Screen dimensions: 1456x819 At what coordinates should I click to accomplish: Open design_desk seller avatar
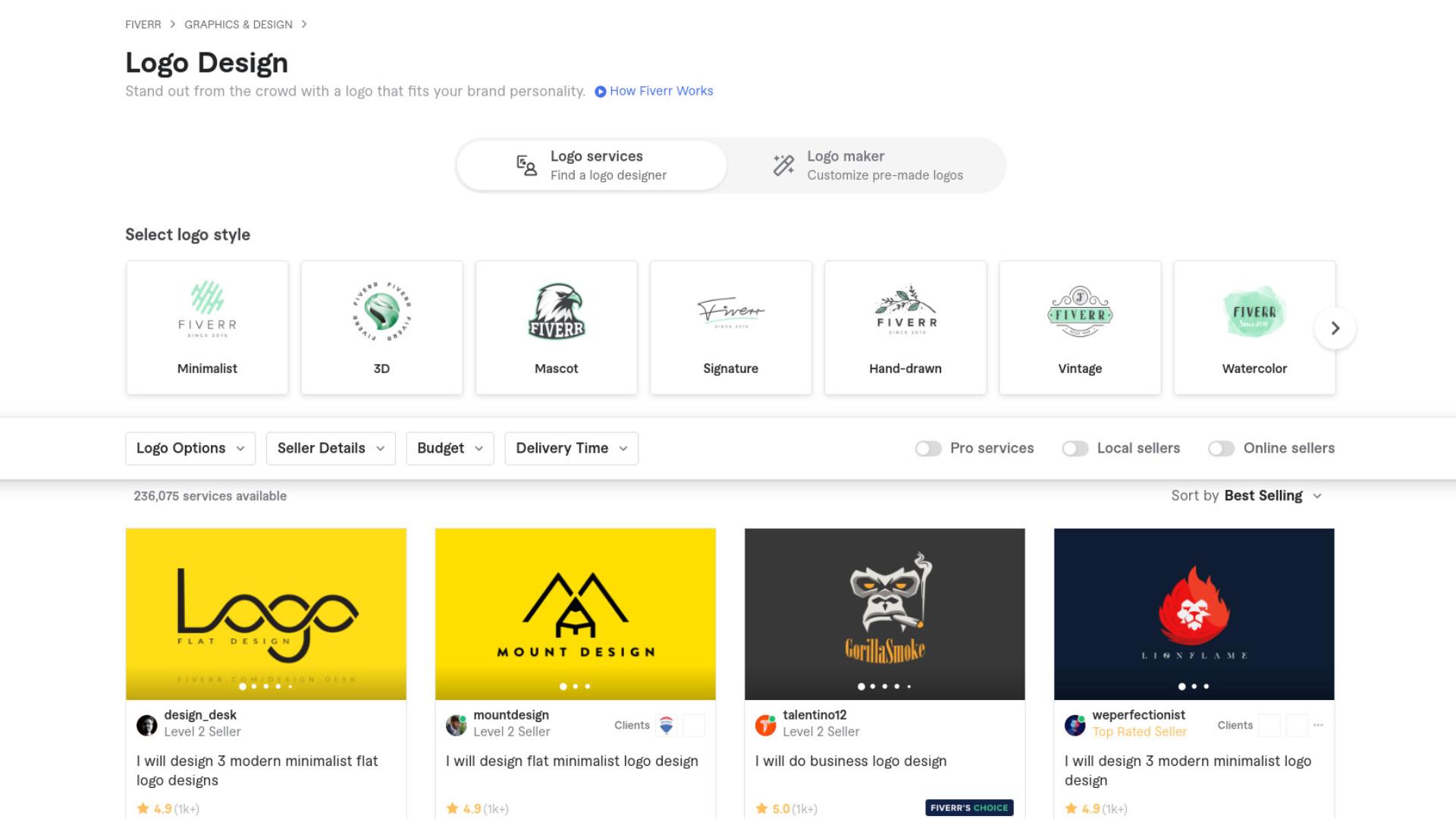146,725
